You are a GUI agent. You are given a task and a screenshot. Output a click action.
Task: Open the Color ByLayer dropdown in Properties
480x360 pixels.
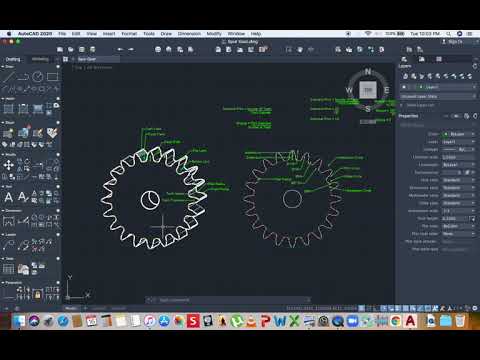(x=458, y=134)
